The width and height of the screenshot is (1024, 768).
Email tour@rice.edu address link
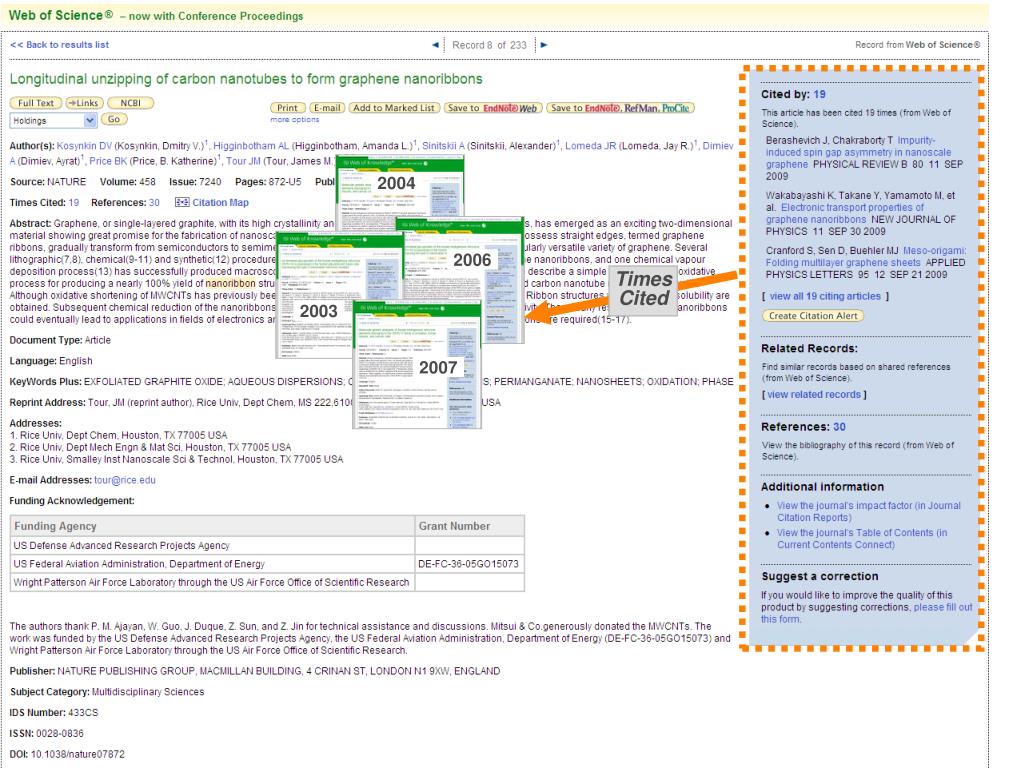125,480
